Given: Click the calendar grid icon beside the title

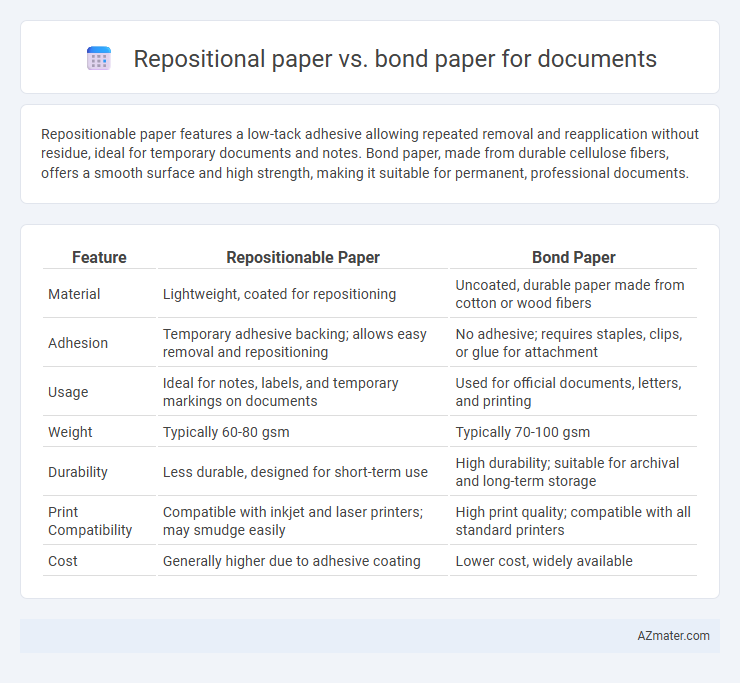Looking at the screenshot, I should [x=99, y=59].
